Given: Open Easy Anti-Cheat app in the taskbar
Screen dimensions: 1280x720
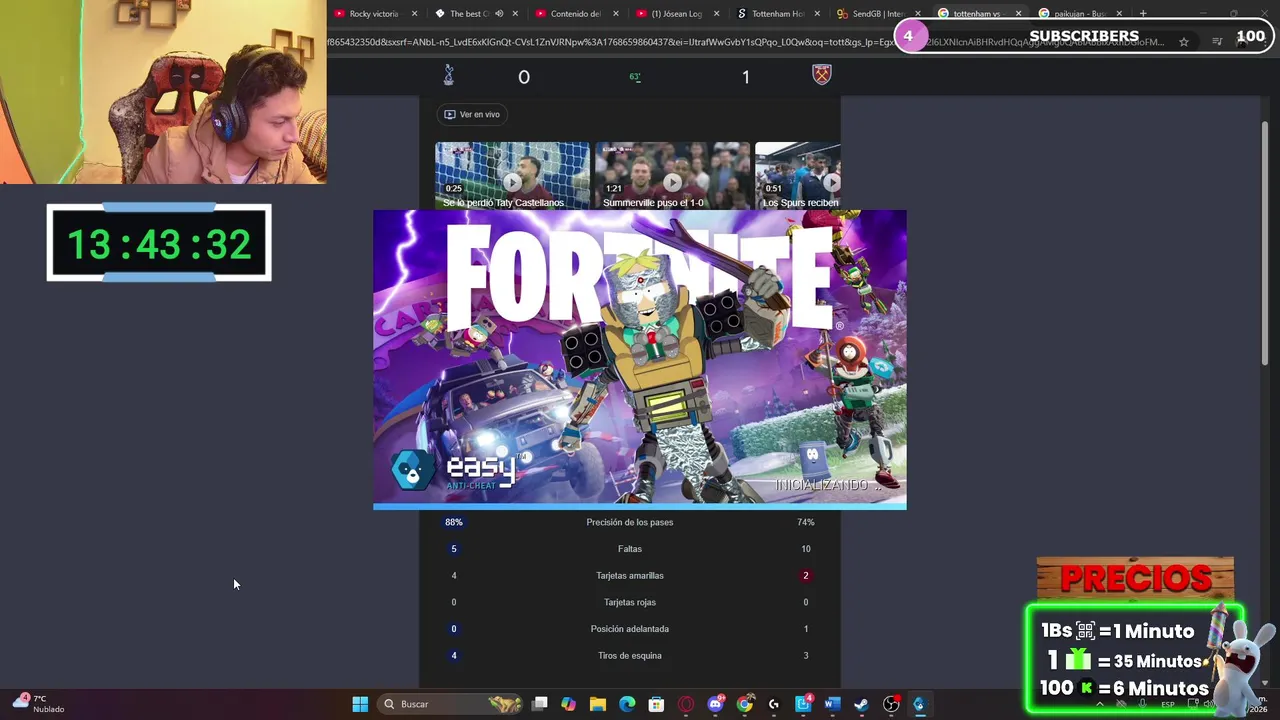Looking at the screenshot, I should point(919,704).
